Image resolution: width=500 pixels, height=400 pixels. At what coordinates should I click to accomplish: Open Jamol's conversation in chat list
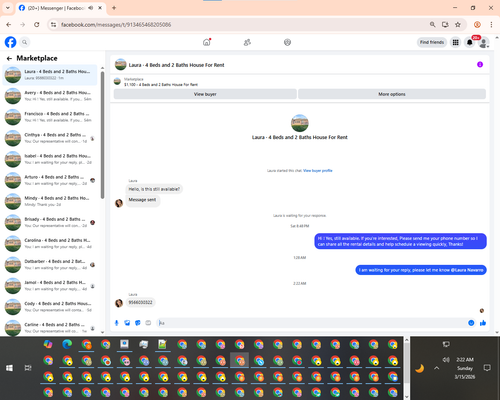point(50,286)
